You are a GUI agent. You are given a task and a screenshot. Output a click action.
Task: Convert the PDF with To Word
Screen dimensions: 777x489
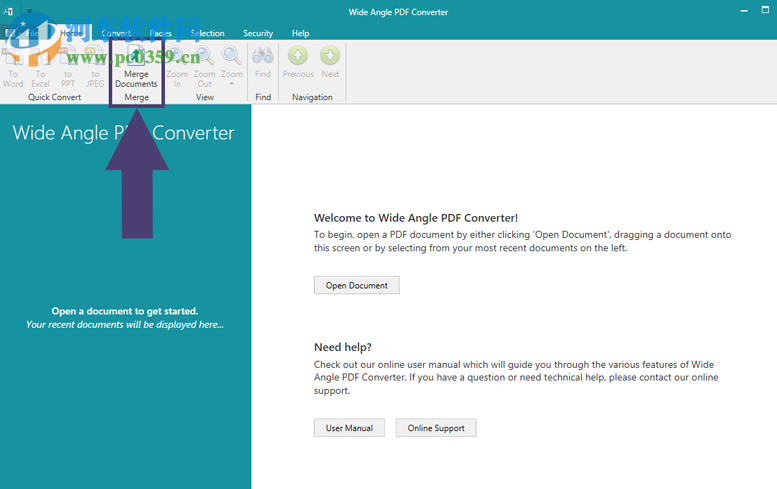point(13,67)
